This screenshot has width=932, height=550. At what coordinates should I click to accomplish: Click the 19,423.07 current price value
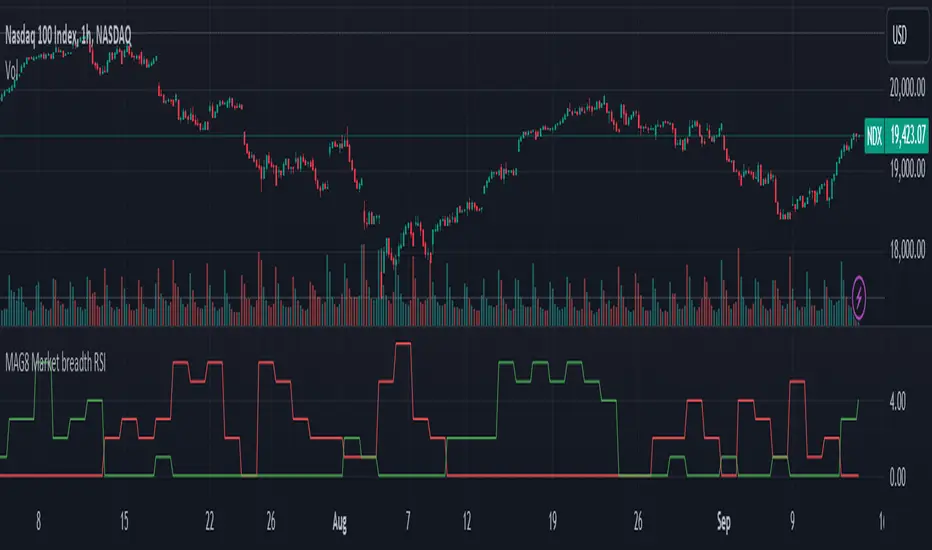click(908, 136)
